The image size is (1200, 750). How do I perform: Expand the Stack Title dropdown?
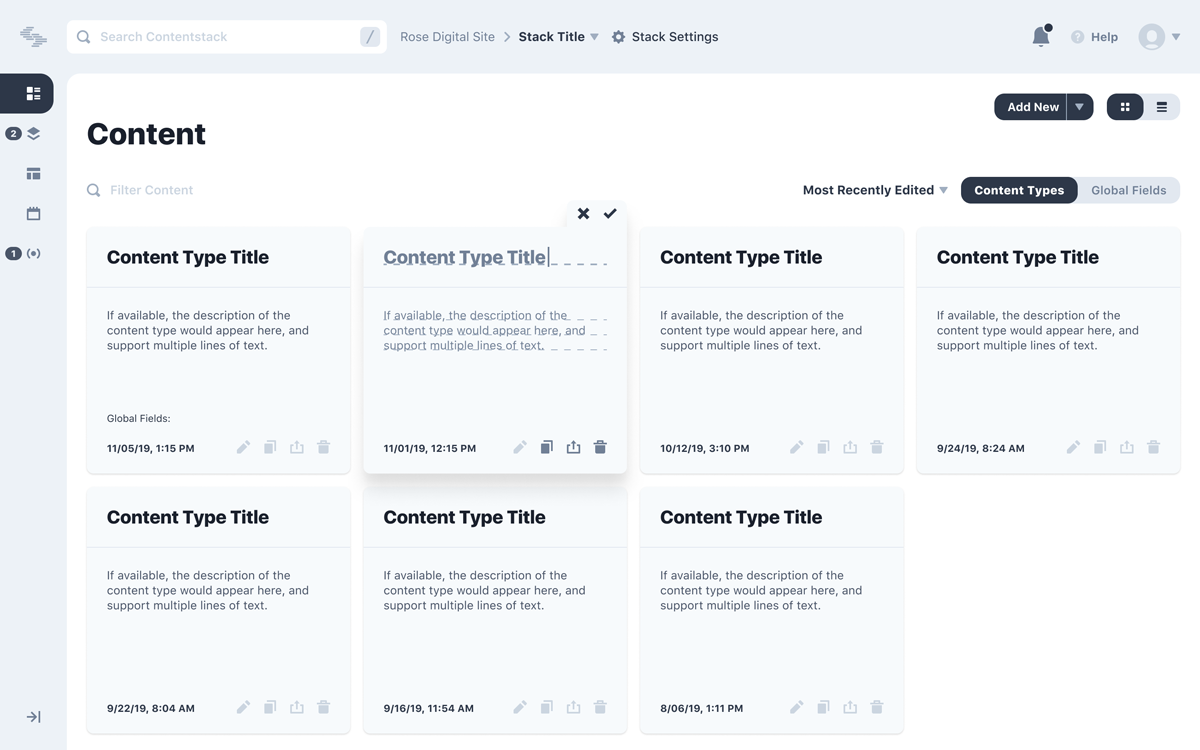coord(594,37)
